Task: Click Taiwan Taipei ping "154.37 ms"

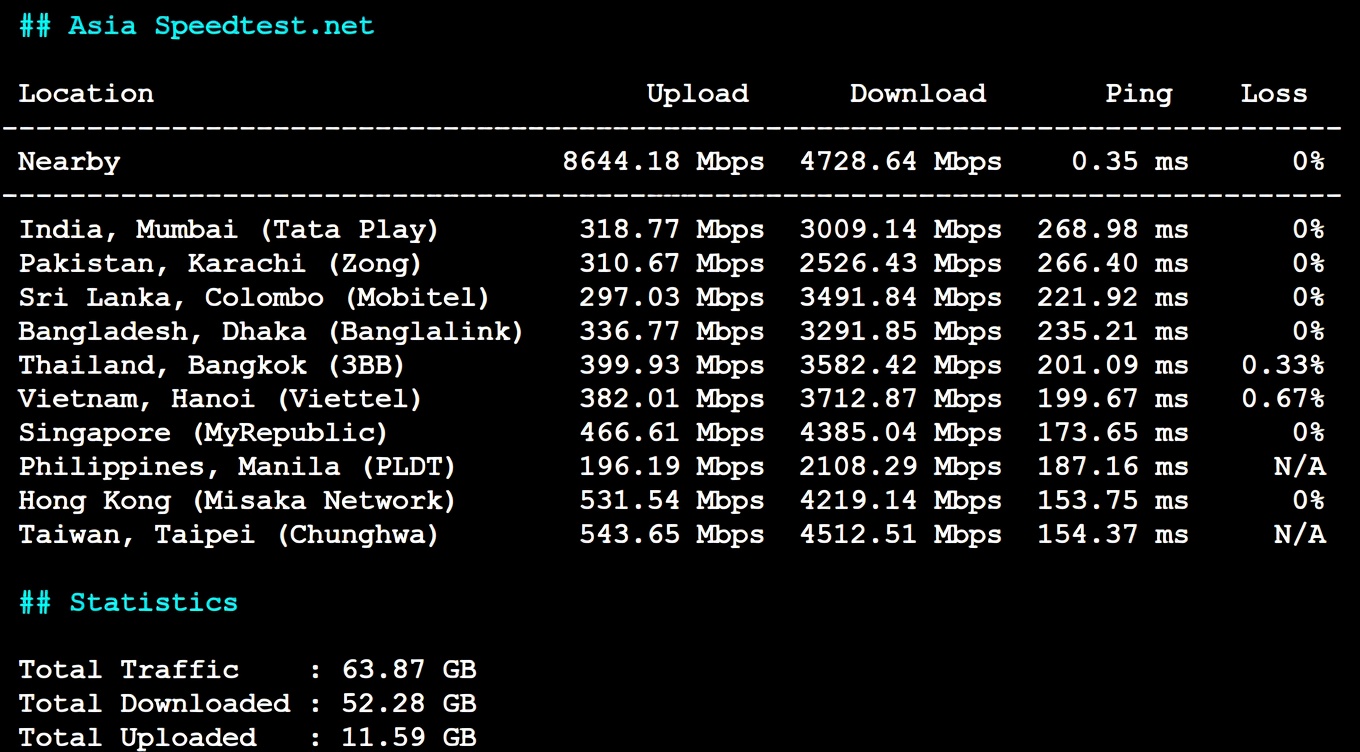Action: (1113, 536)
